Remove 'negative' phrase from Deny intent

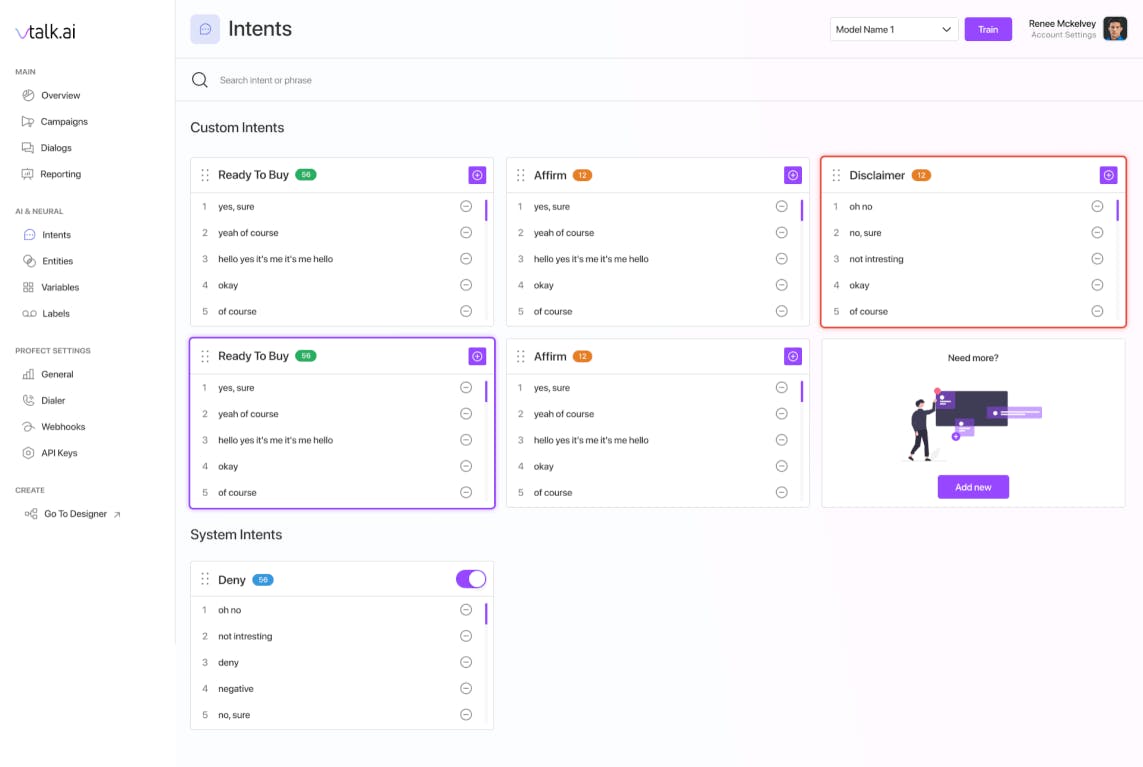(x=466, y=689)
